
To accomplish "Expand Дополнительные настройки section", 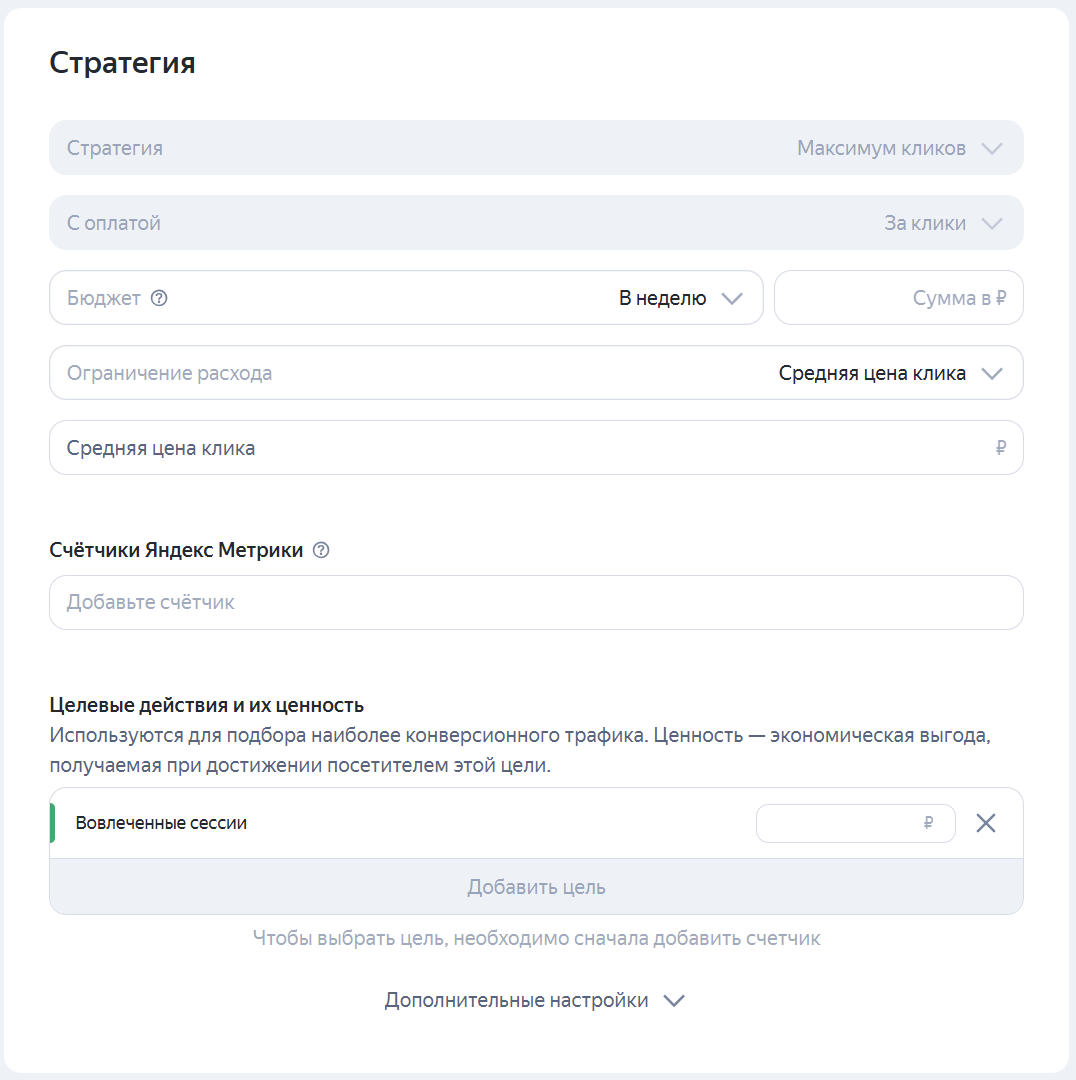I will (x=535, y=1000).
